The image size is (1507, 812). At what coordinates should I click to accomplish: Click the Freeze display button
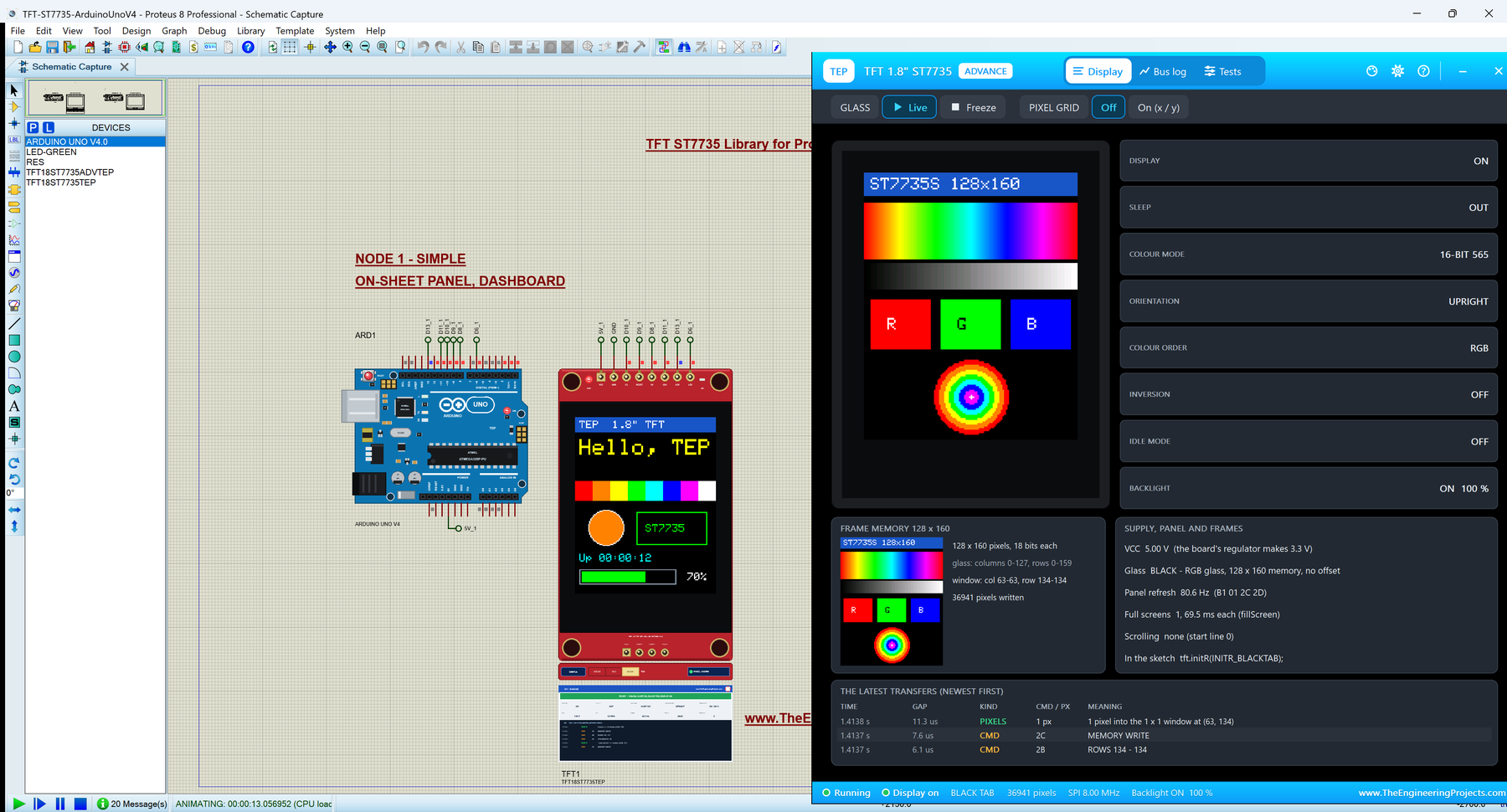[974, 107]
